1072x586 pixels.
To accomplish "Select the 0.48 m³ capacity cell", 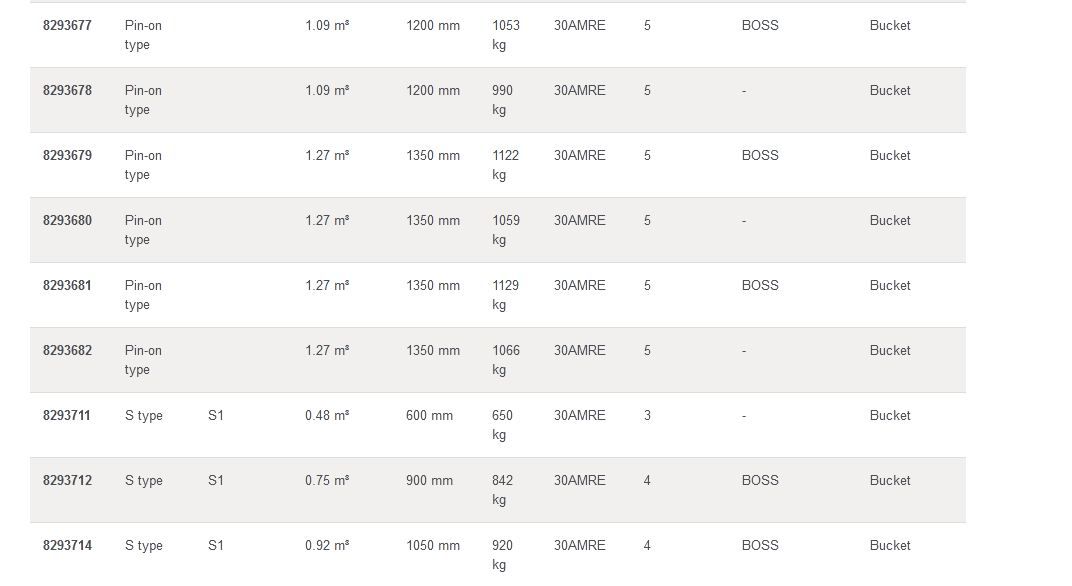I will tap(327, 416).
